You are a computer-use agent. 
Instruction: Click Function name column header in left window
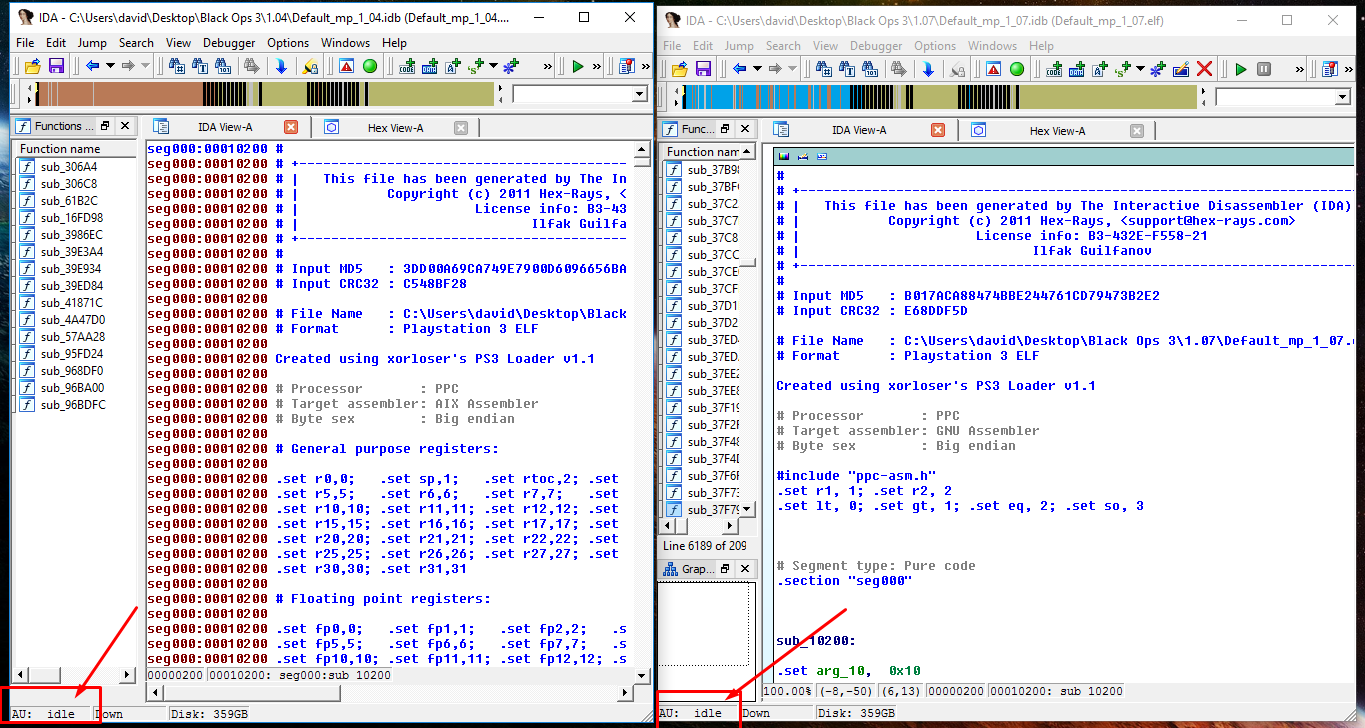click(x=74, y=149)
